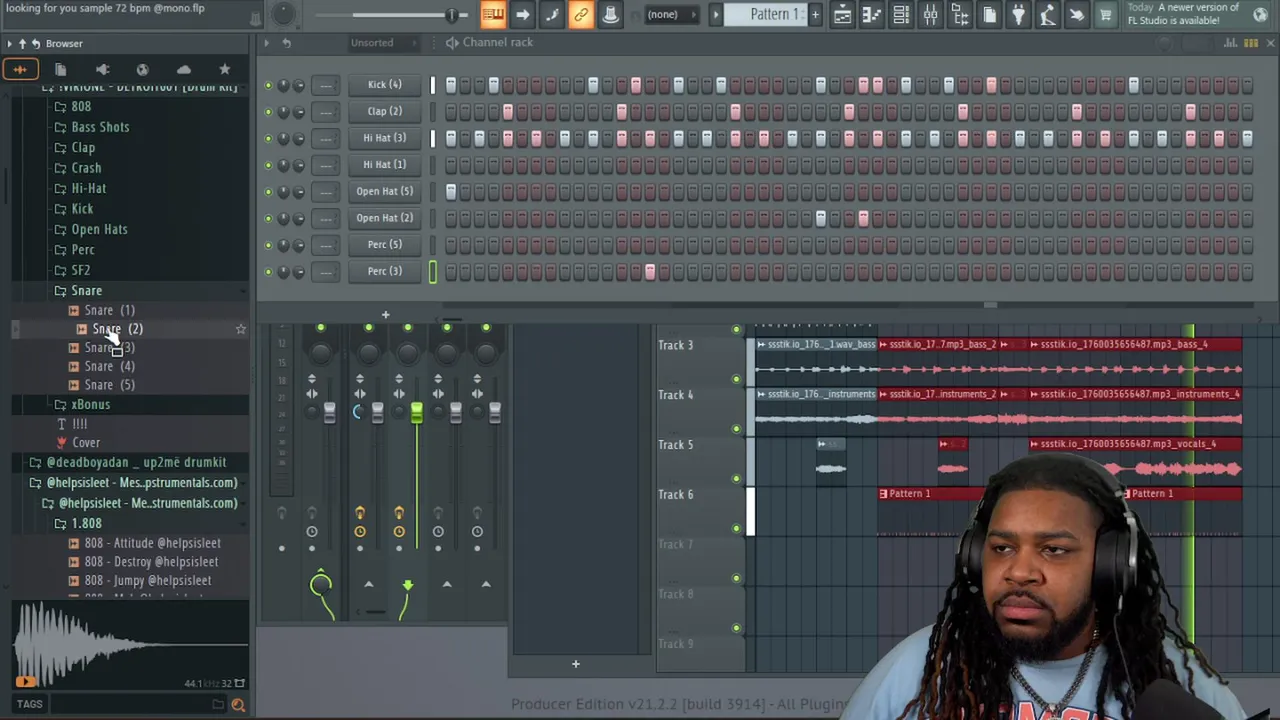Add a mixer effect slot plus
The width and height of the screenshot is (1280, 720).
coord(575,663)
